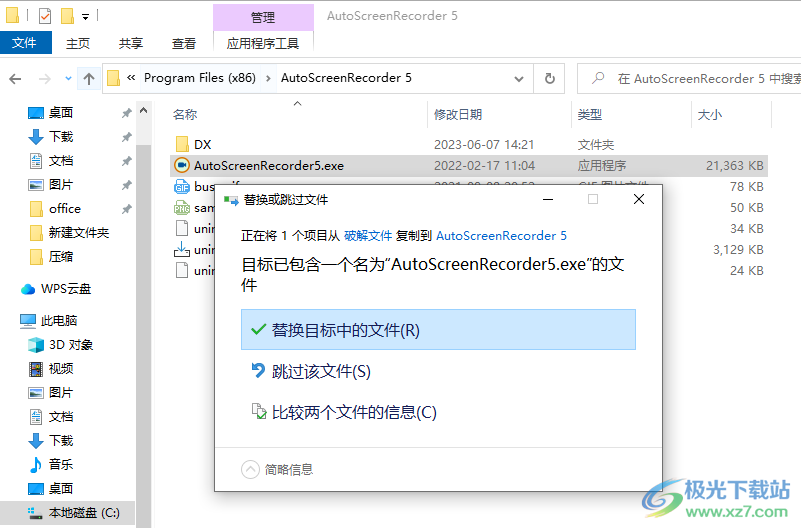
Task: Click the skip arrow icon beside 跳过该文件
Action: pyautogui.click(x=258, y=370)
